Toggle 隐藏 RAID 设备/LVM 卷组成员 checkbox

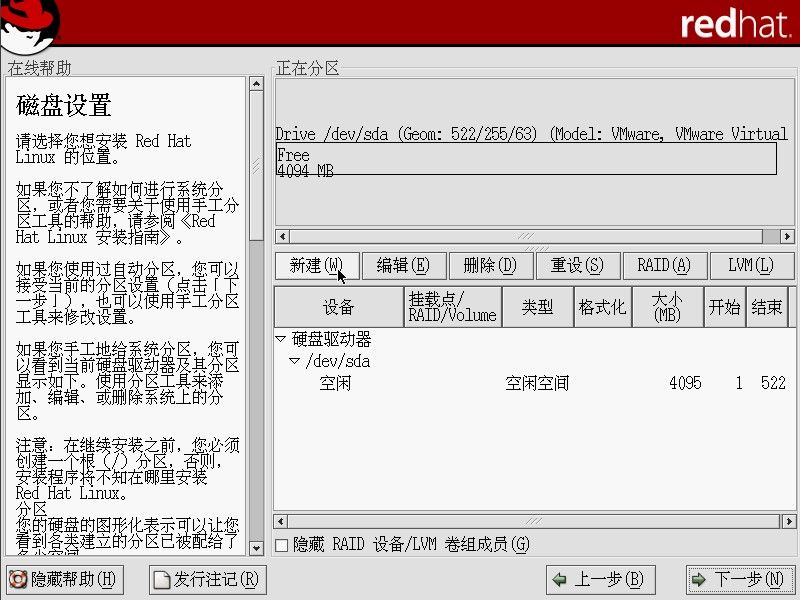282,545
